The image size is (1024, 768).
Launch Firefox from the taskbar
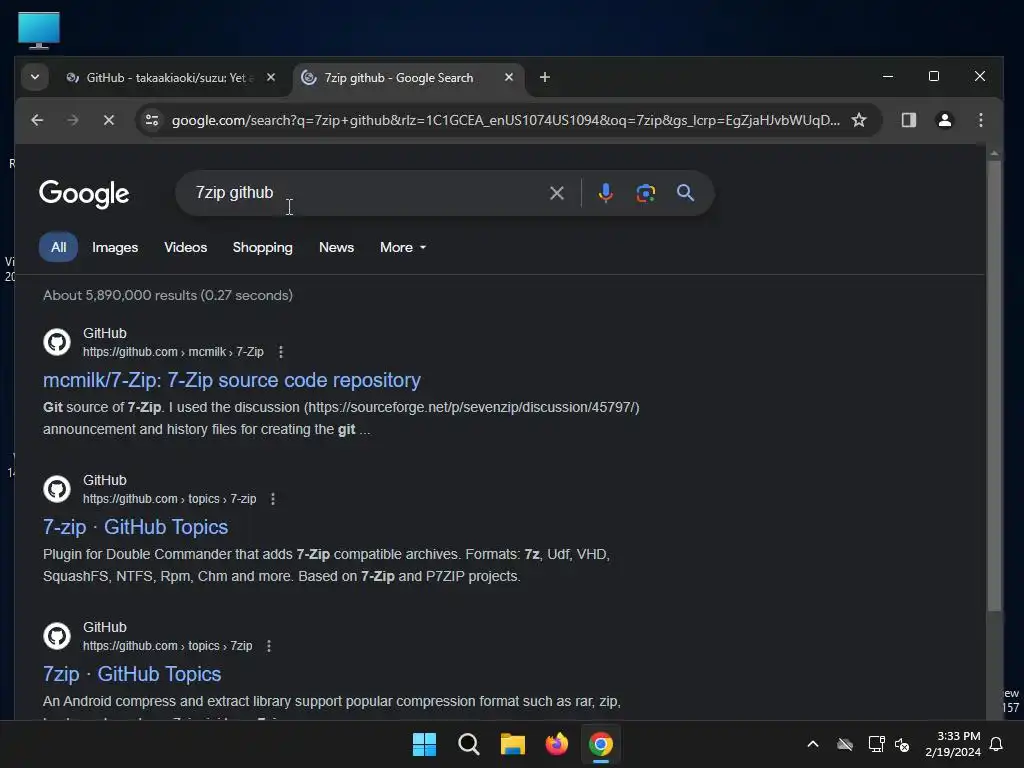pos(556,744)
